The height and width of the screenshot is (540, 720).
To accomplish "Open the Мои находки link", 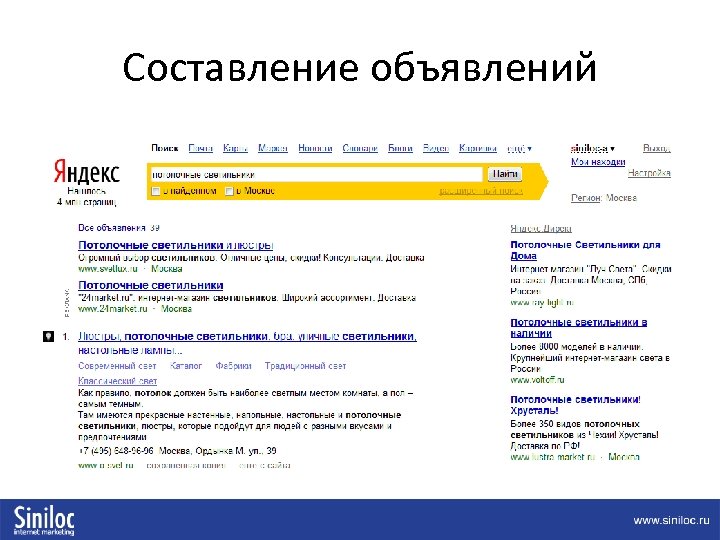I will 598,162.
